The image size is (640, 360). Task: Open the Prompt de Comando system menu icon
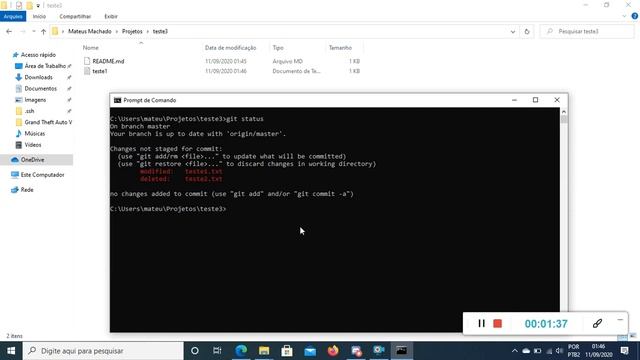(x=118, y=100)
